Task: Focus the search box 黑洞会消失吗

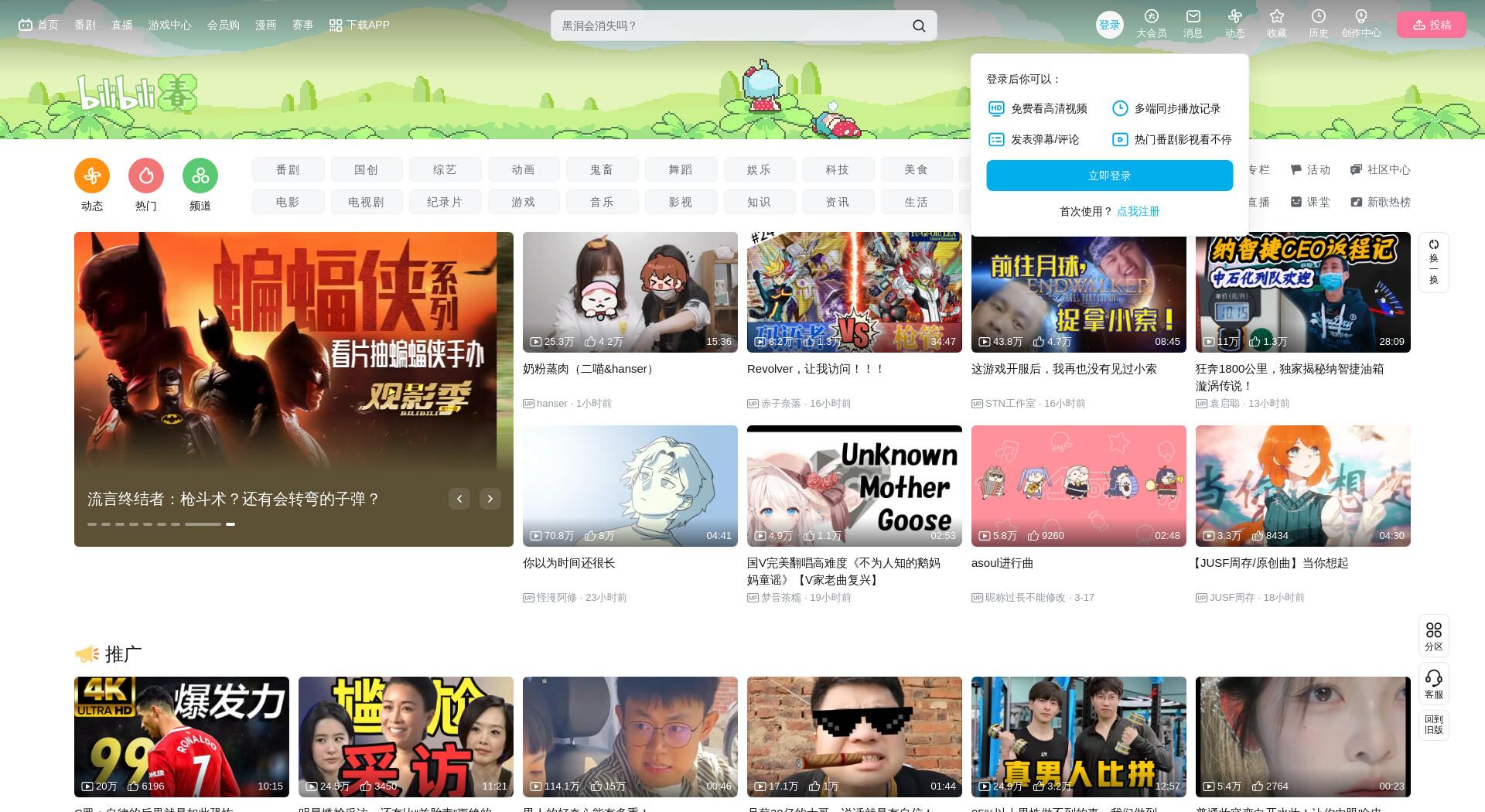Action: pos(731,26)
